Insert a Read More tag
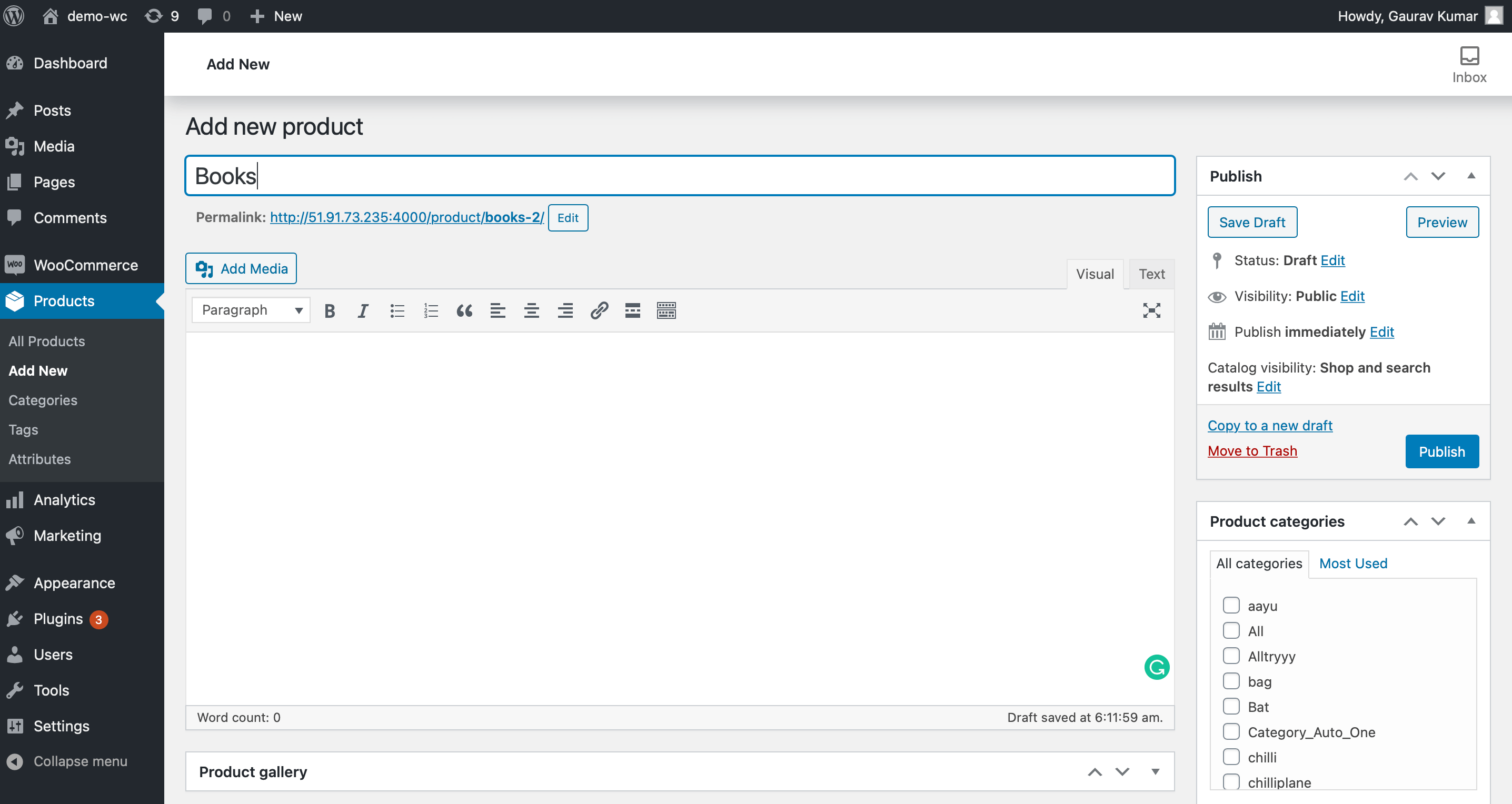The width and height of the screenshot is (1512, 804). [x=632, y=310]
